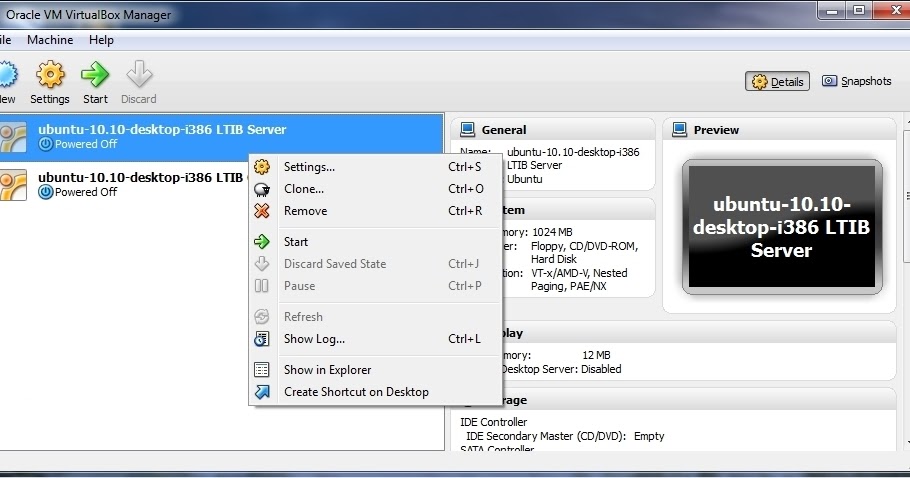Click the Show Log icon
The width and height of the screenshot is (910, 478).
(262, 339)
